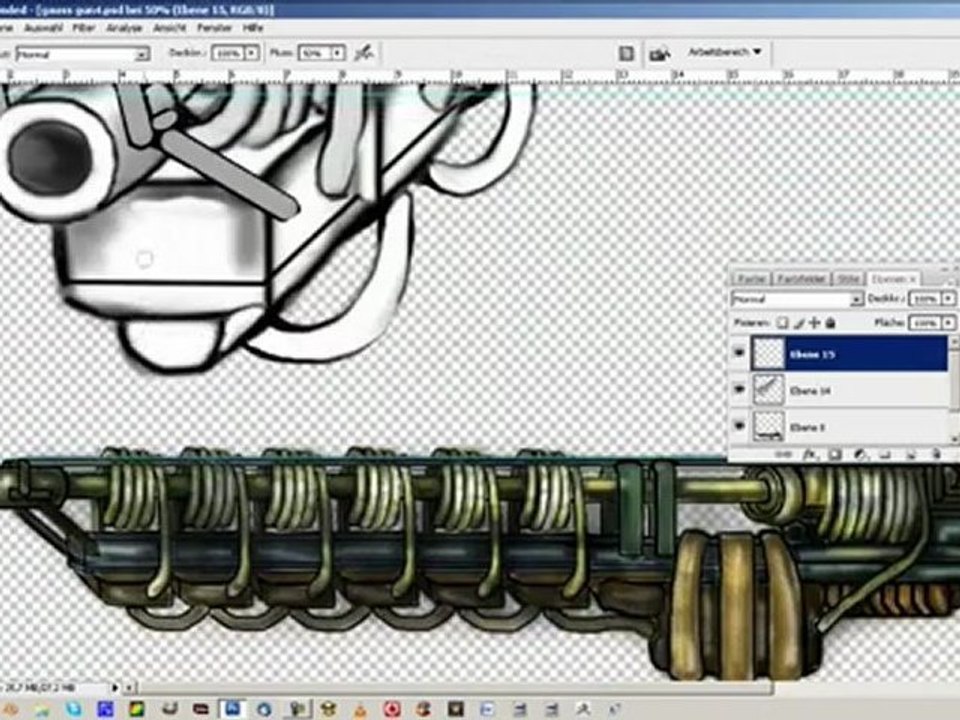Click the document size status text
This screenshot has width=960, height=720.
tap(40, 688)
